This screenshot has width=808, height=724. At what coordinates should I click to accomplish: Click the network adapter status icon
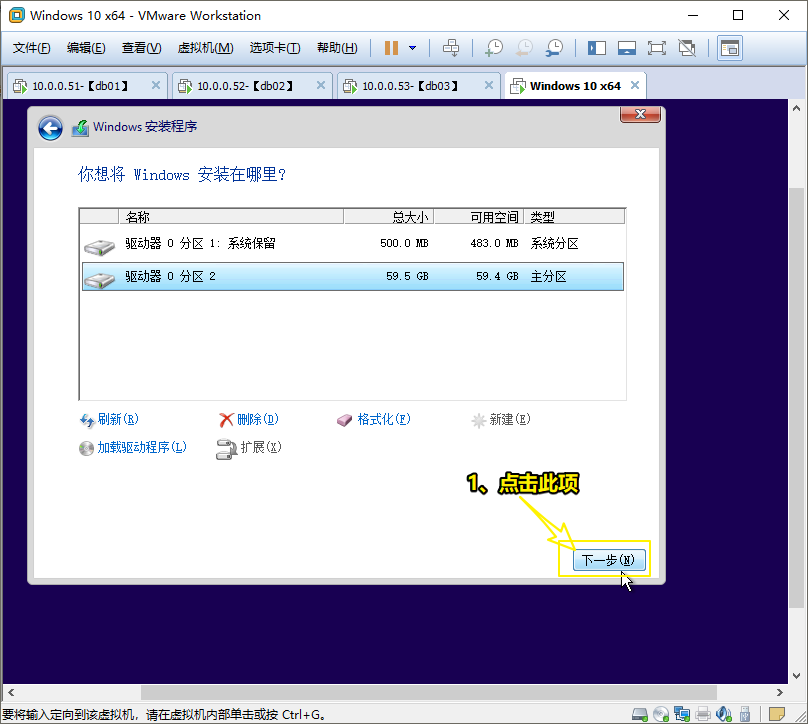(682, 714)
